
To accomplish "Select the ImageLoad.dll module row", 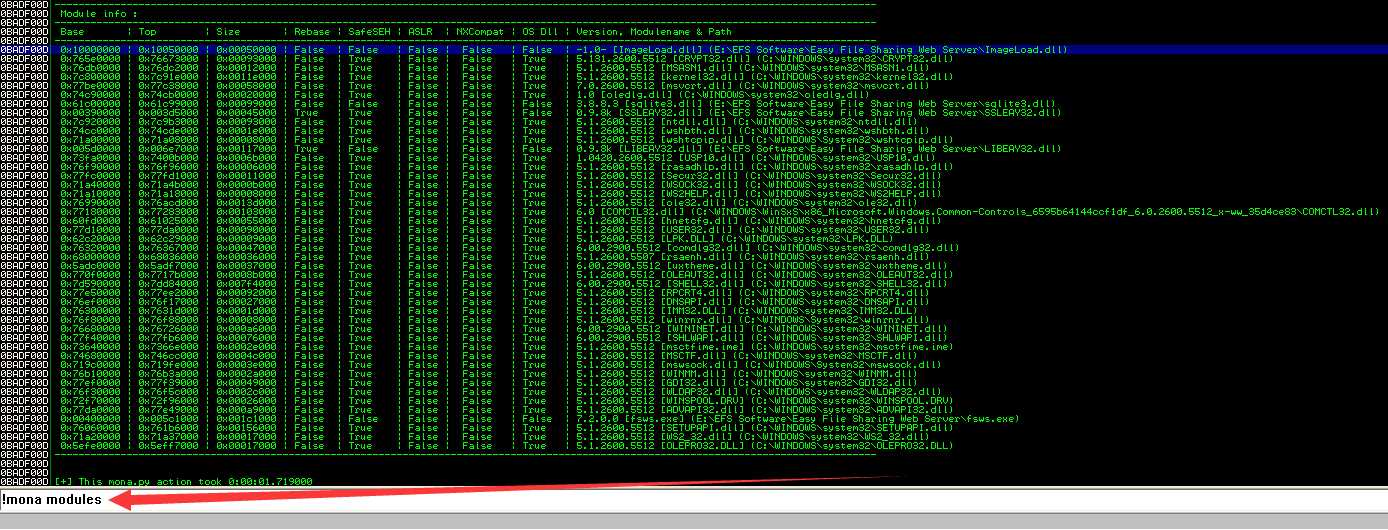I will tap(694, 49).
